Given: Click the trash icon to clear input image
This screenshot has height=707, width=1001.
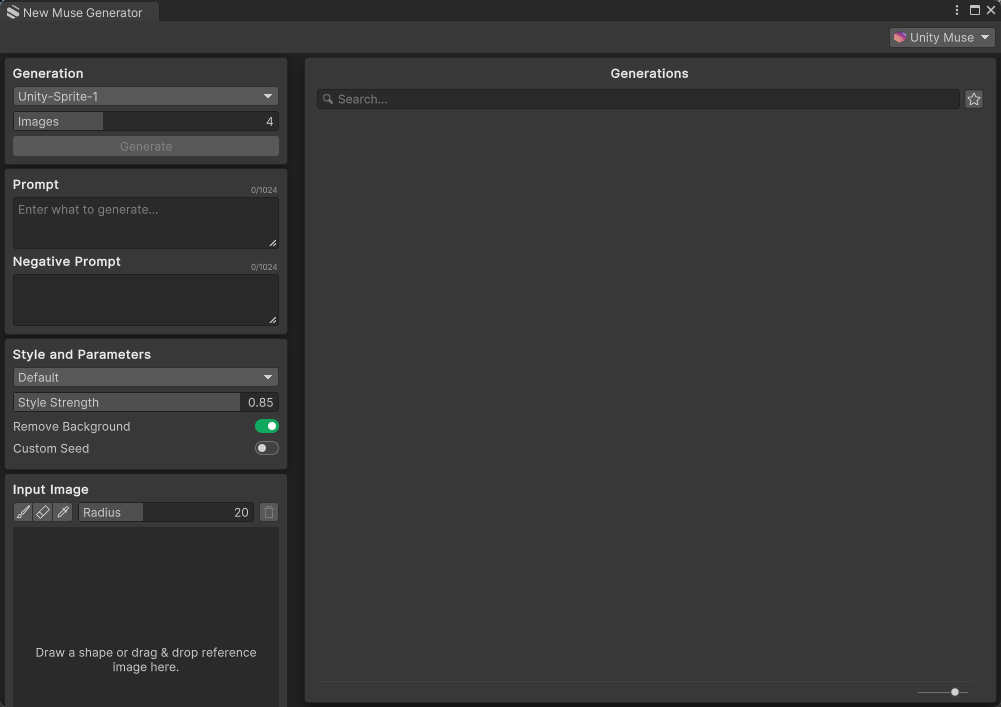Looking at the screenshot, I should point(269,512).
